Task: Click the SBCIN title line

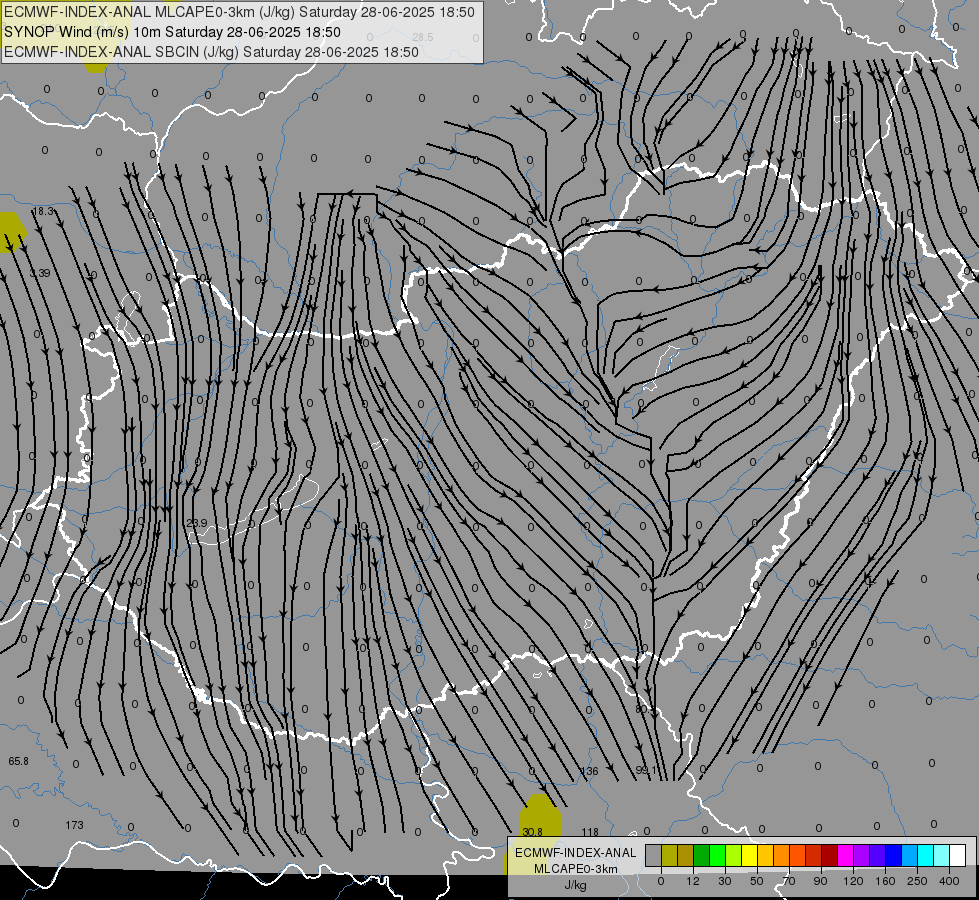Action: 211,52
